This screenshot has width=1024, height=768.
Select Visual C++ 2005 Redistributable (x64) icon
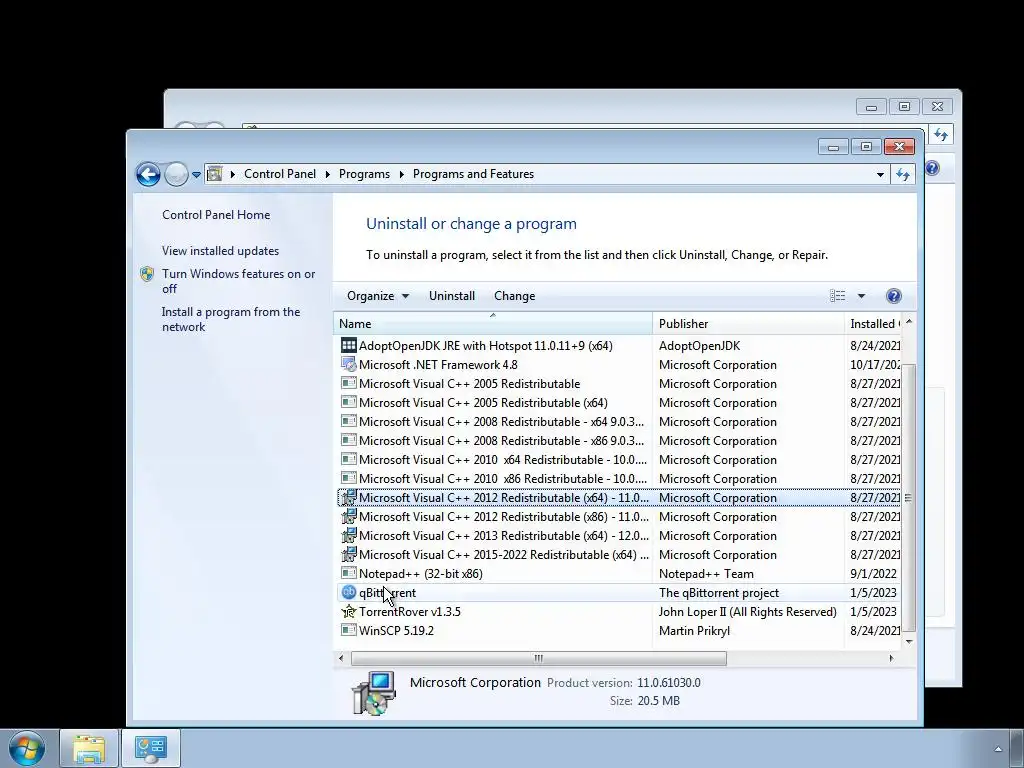pyautogui.click(x=349, y=402)
